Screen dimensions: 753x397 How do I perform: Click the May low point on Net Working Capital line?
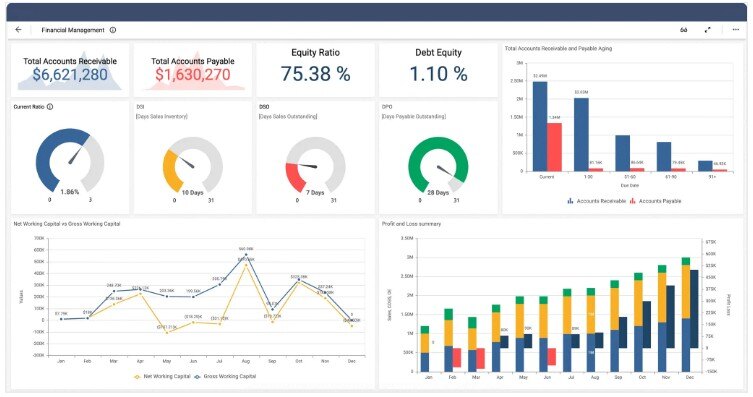pos(167,332)
